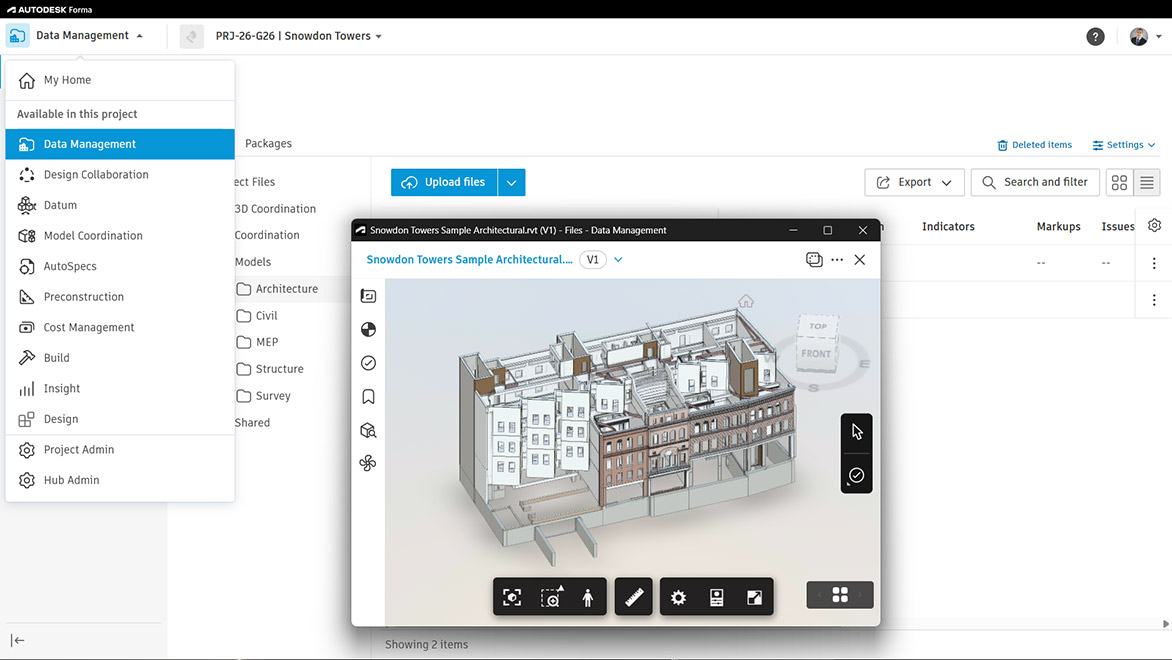Screen dimensions: 1172x660
Task: Select the 3D Coordination folder
Action: pyautogui.click(x=275, y=209)
